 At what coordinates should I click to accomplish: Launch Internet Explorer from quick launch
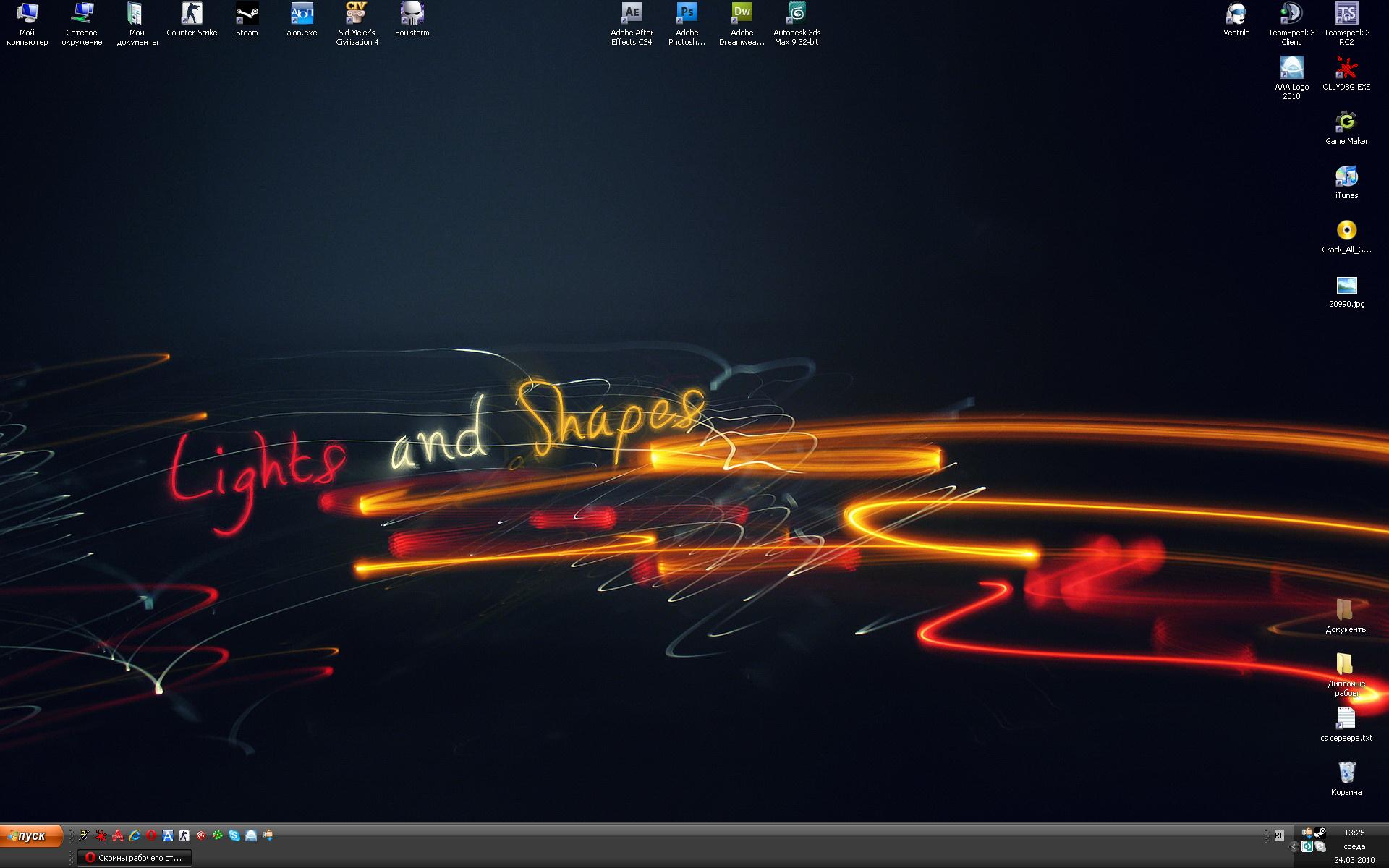135,835
